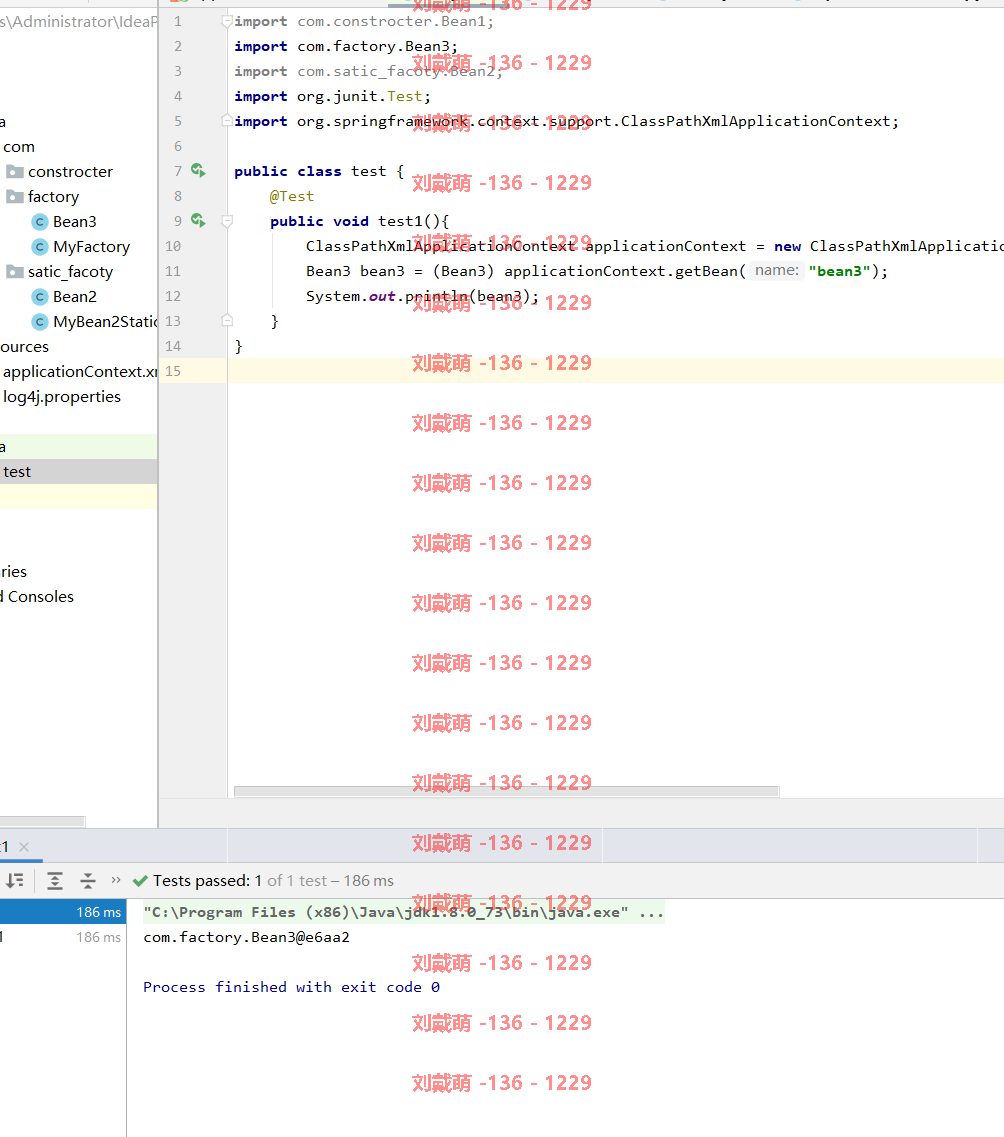Click the fold end marker at line 13
Image resolution: width=1004 pixels, height=1137 pixels.
pyautogui.click(x=227, y=321)
